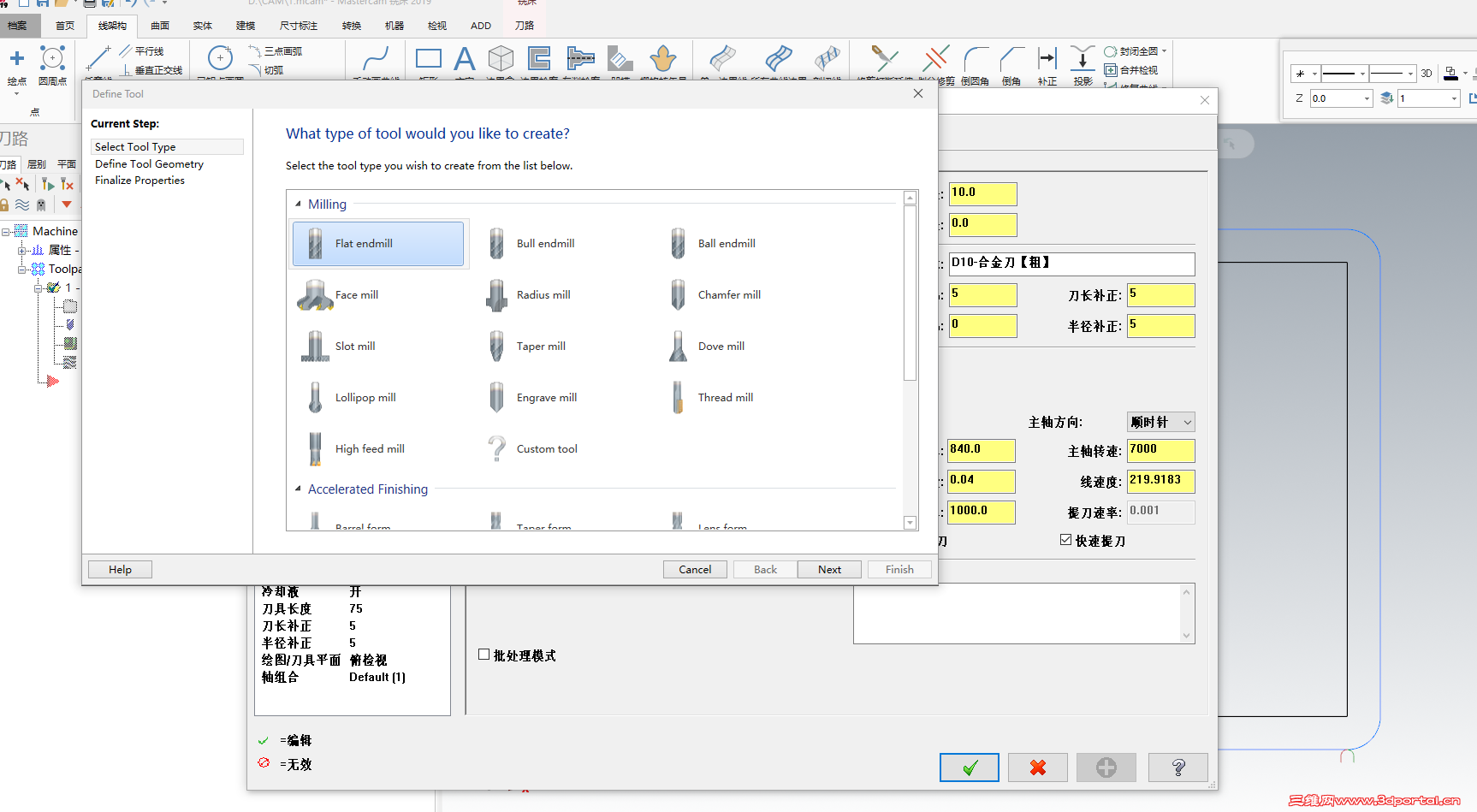This screenshot has height=812, width=1477.
Task: Toggle the 快速提刀 checkbox
Action: (x=1065, y=540)
